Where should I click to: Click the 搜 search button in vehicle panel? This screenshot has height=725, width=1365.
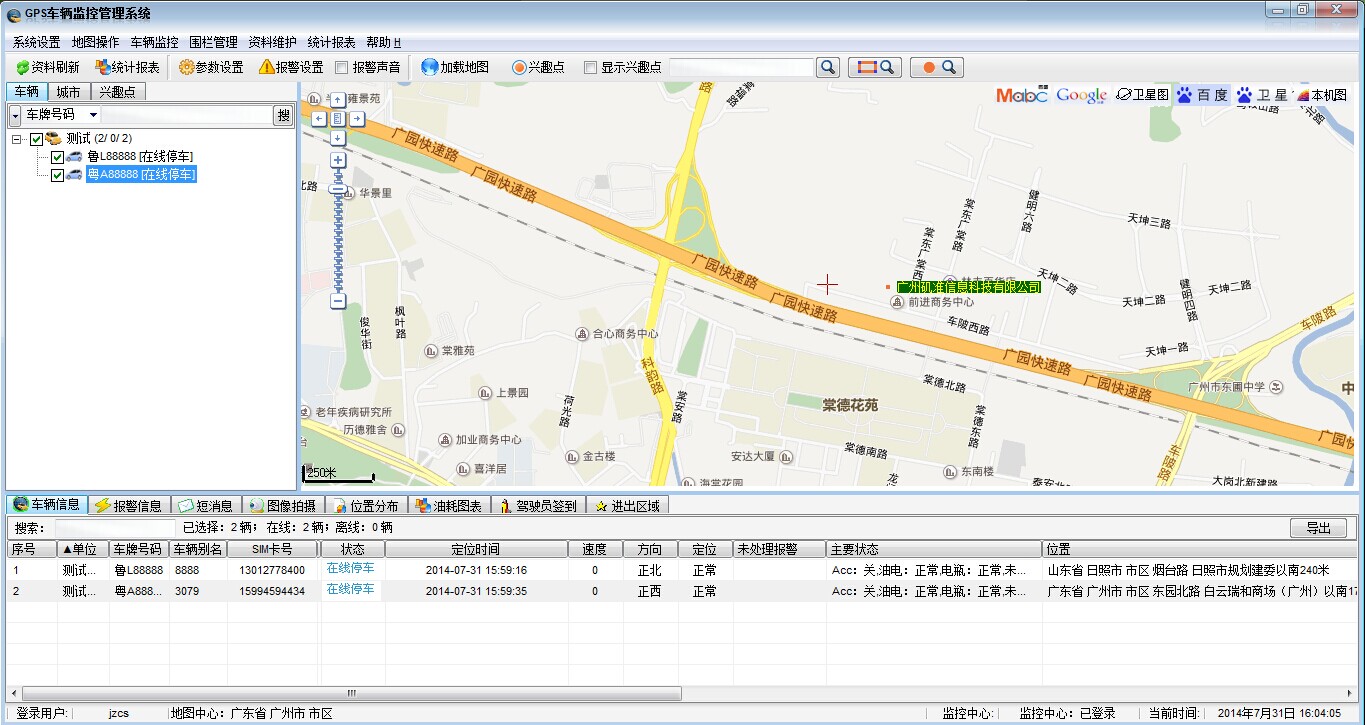284,115
